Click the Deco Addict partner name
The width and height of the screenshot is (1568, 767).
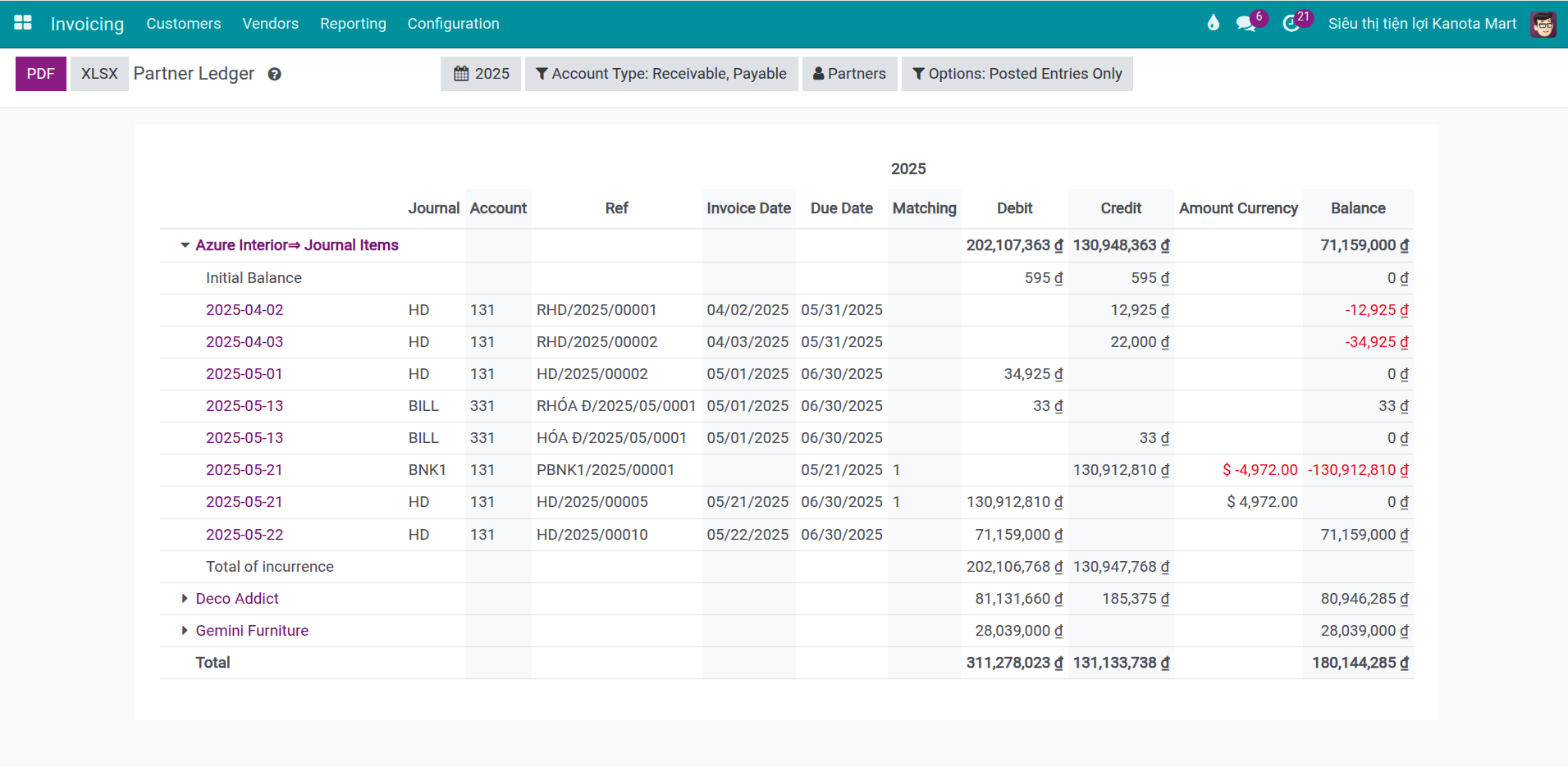point(237,599)
